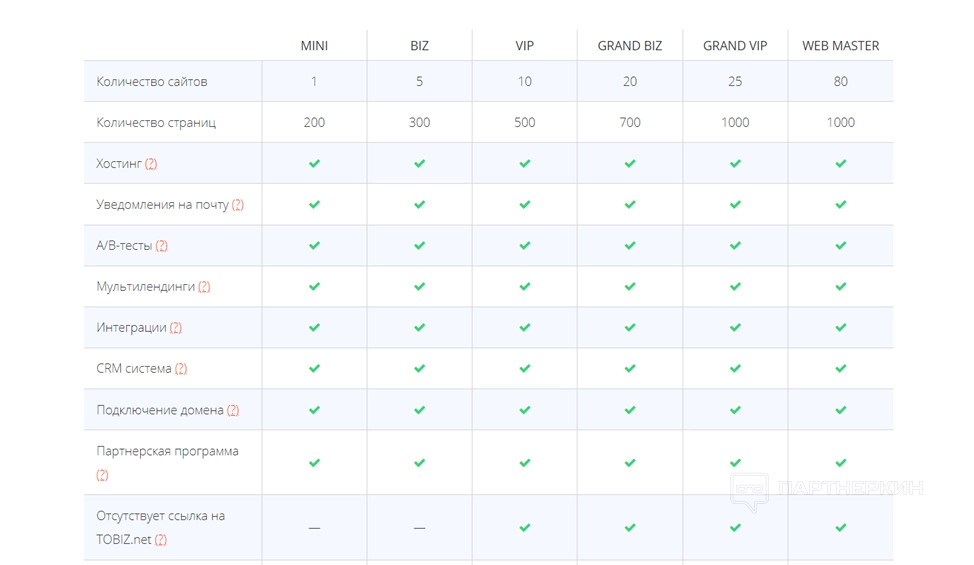The width and height of the screenshot is (974, 565).
Task: Open Мультилендинги (?) tooltip link
Action: (204, 287)
